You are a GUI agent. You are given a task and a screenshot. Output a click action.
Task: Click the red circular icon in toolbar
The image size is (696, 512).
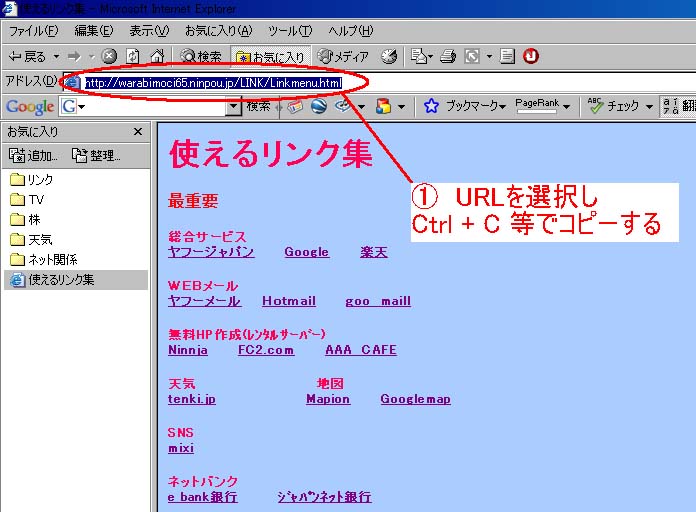tap(531, 56)
